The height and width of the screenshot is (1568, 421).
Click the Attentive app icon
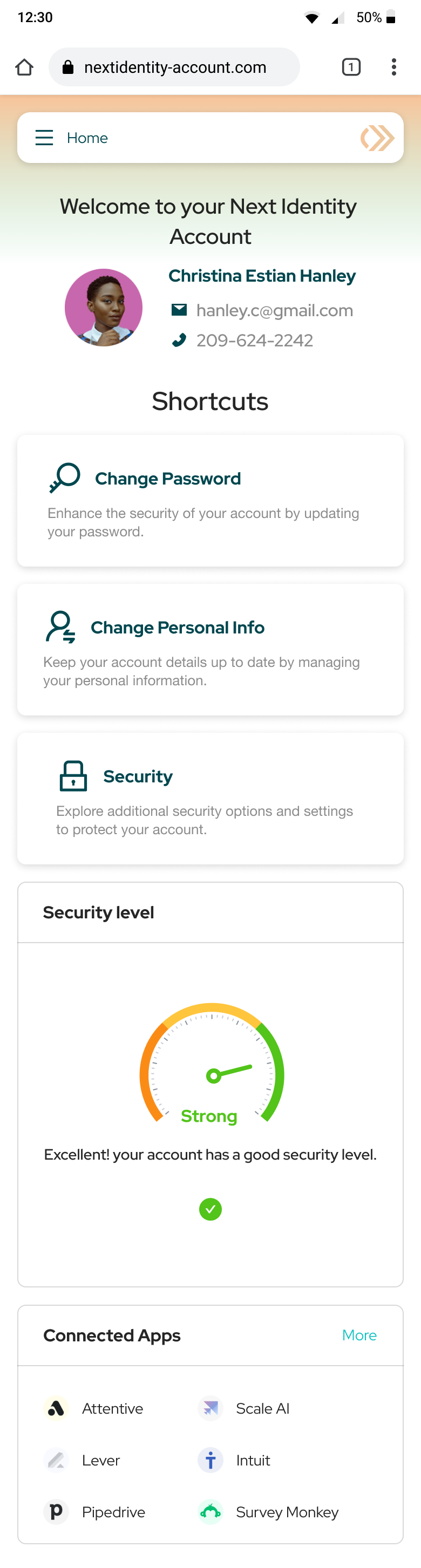tap(56, 1408)
